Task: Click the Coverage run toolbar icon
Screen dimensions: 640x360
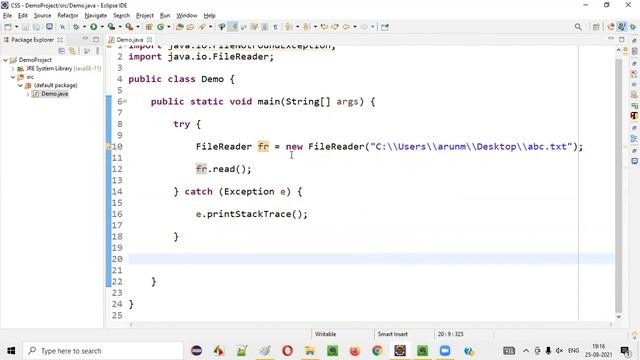Action: (x=111, y=27)
